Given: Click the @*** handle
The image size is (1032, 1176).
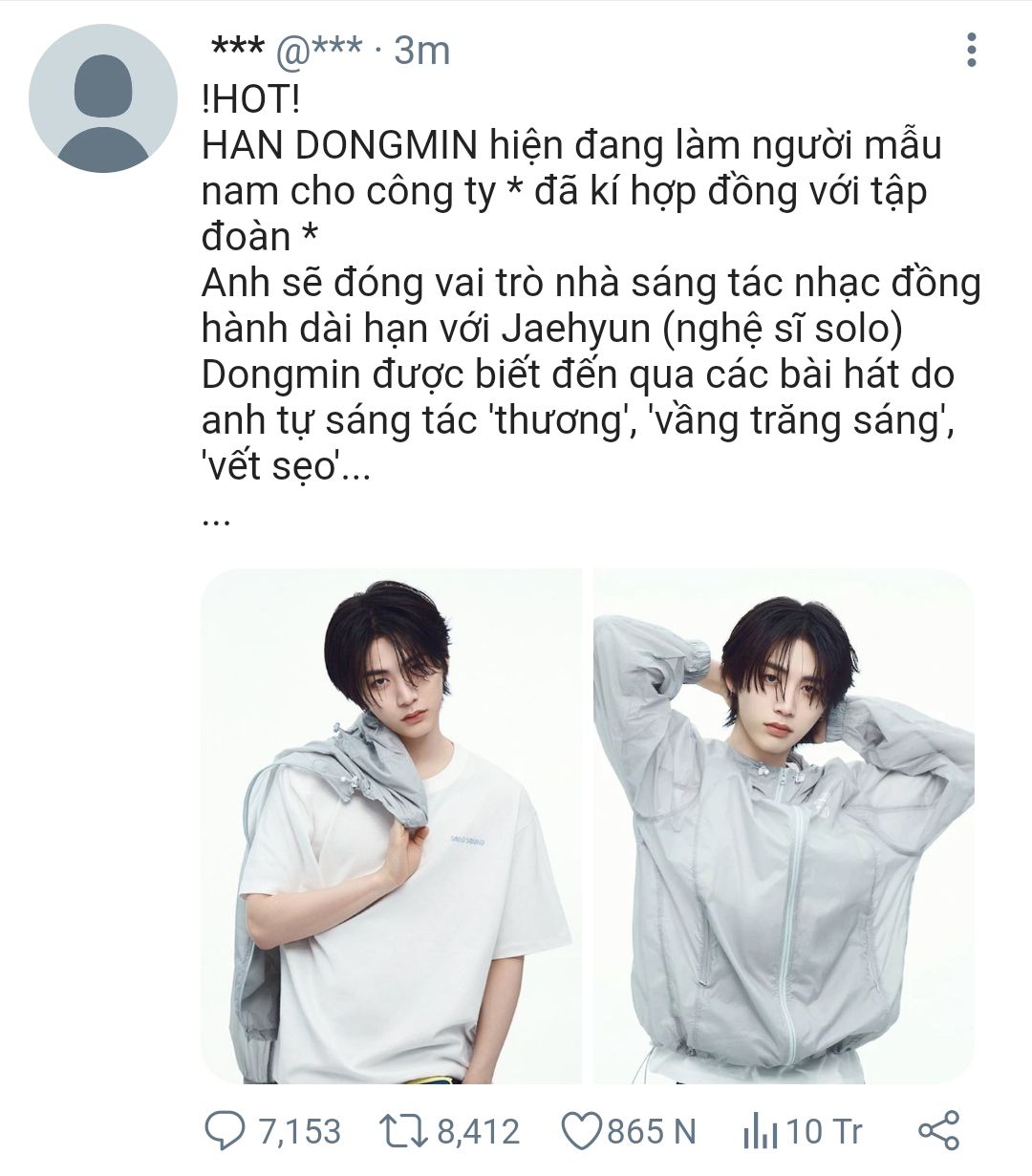Looking at the screenshot, I should coord(320,50).
